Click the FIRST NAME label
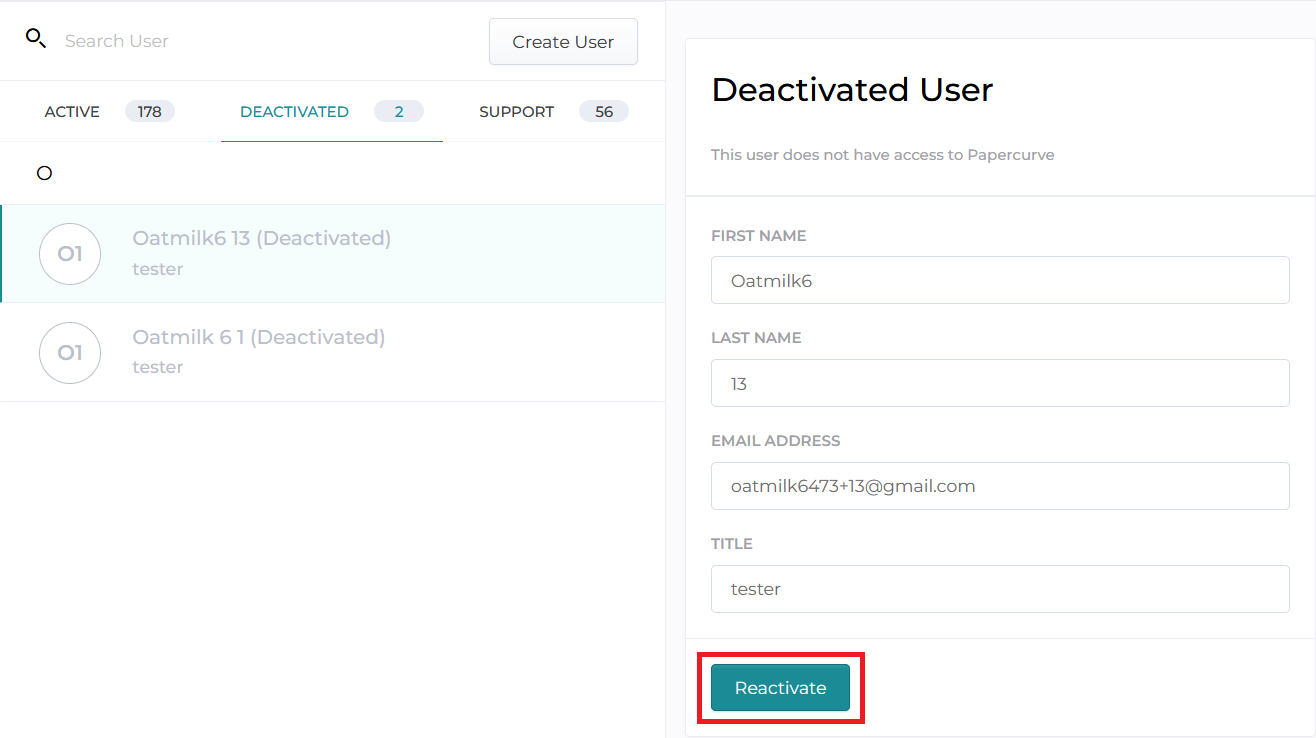 (x=759, y=236)
